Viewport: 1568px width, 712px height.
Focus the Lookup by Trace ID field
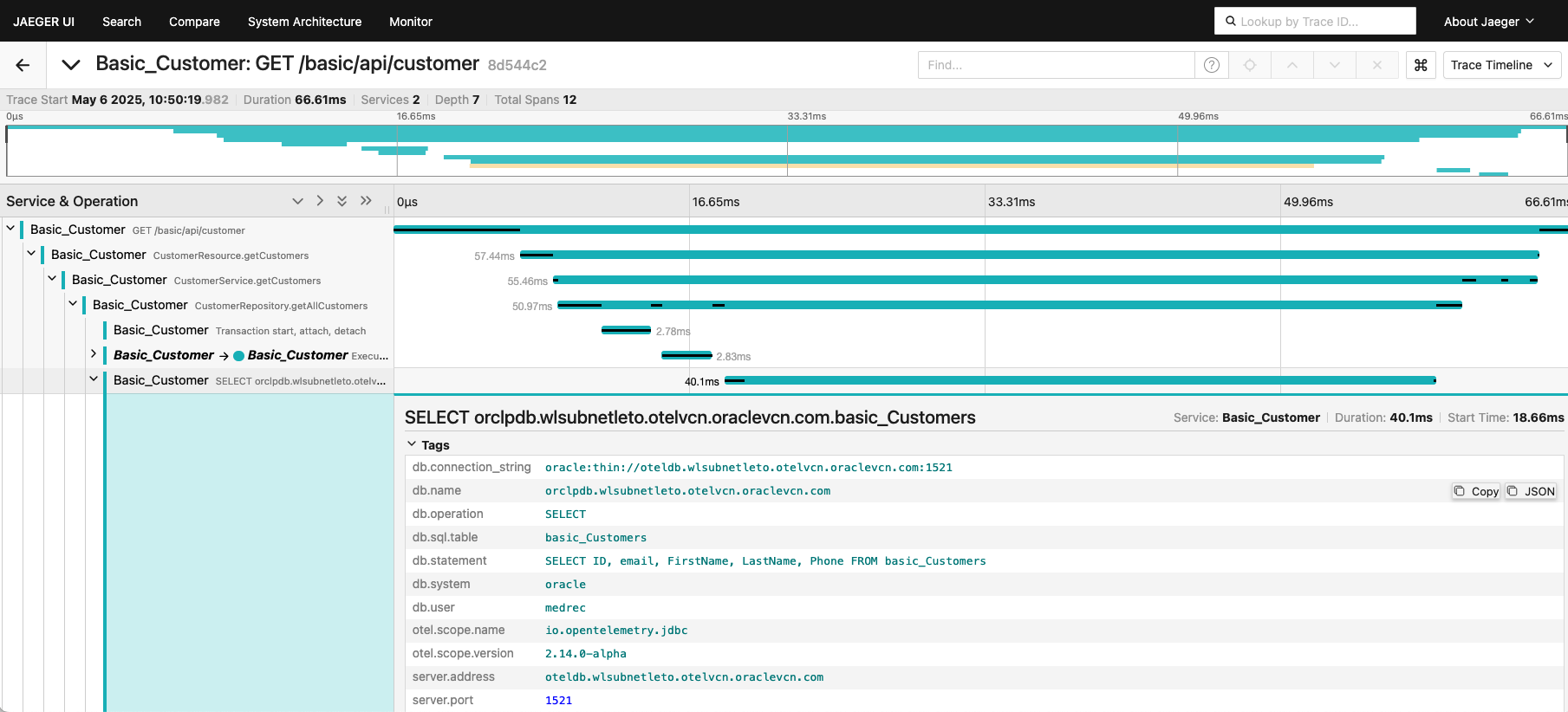point(1315,22)
